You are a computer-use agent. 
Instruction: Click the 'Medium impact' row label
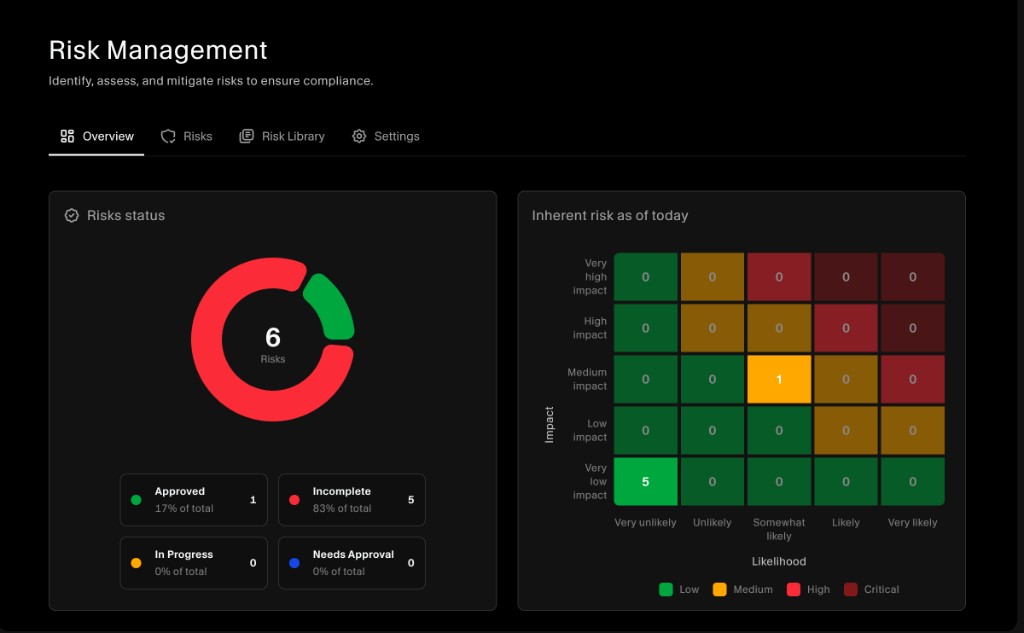point(587,380)
